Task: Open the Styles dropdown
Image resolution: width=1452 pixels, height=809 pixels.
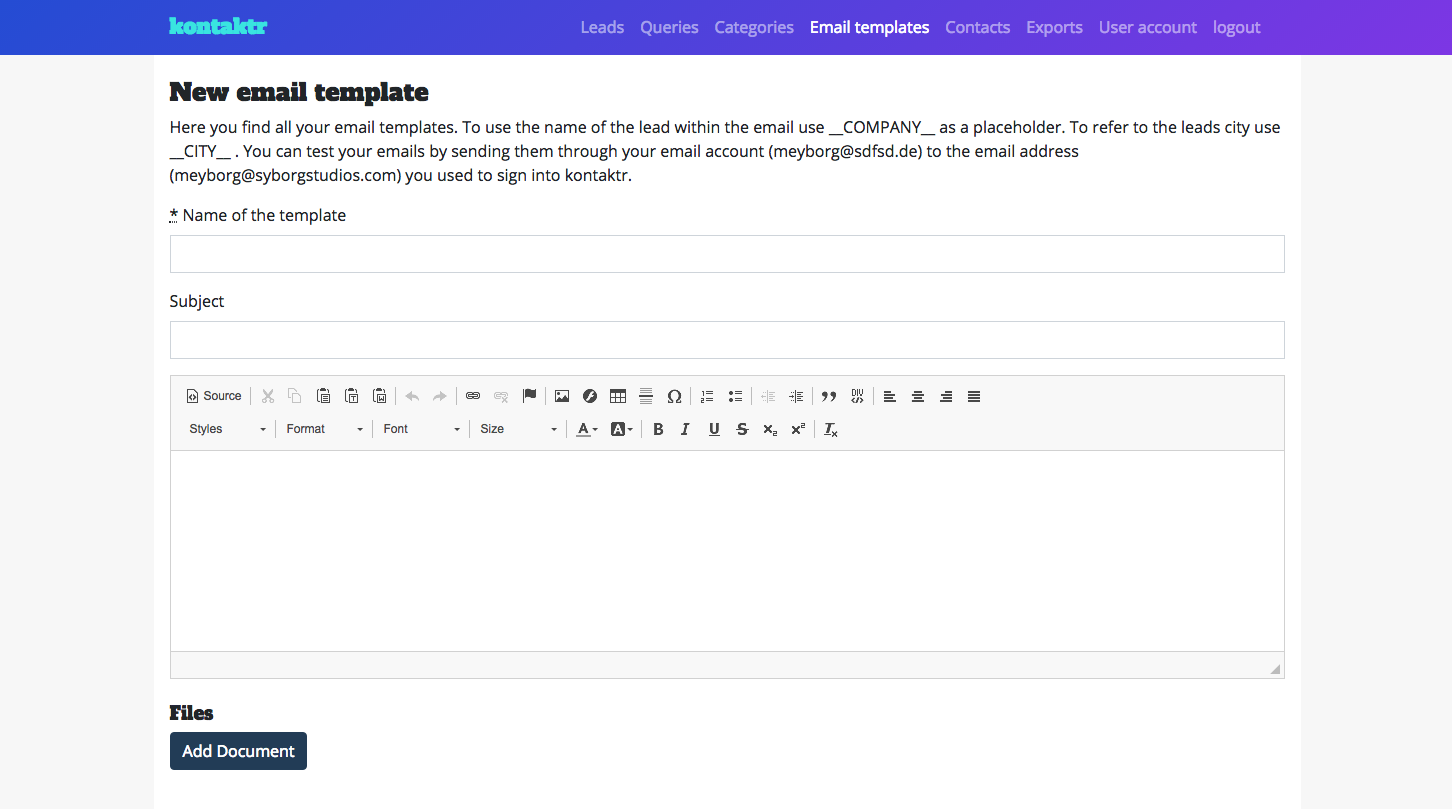Action: tap(228, 429)
